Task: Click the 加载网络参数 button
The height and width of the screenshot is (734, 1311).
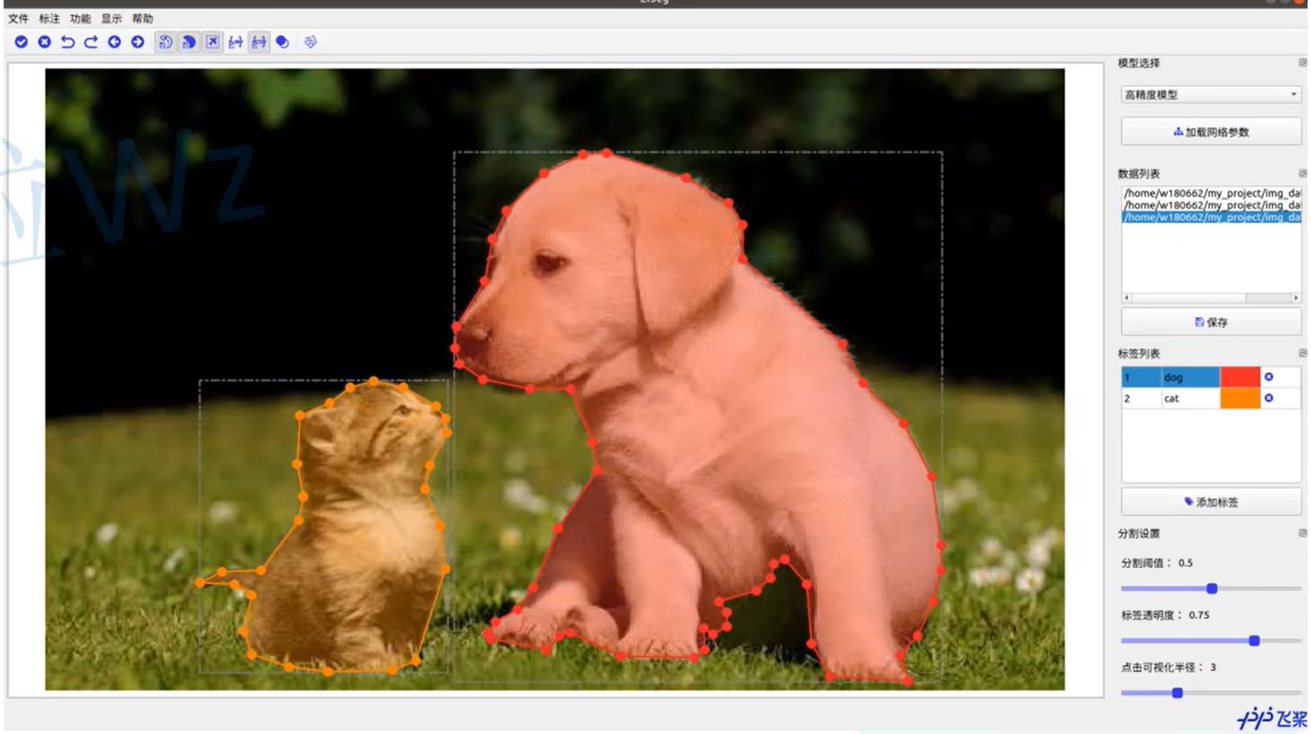Action: tap(1211, 132)
